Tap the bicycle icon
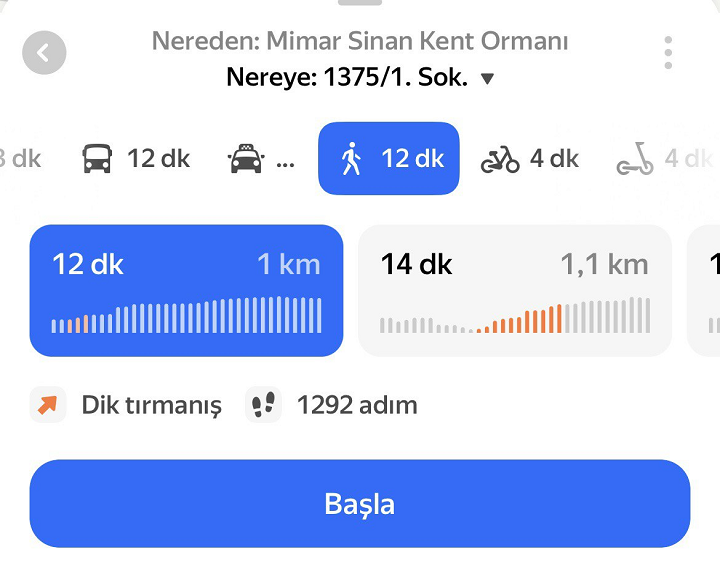Image resolution: width=720 pixels, height=566 pixels. point(500,159)
